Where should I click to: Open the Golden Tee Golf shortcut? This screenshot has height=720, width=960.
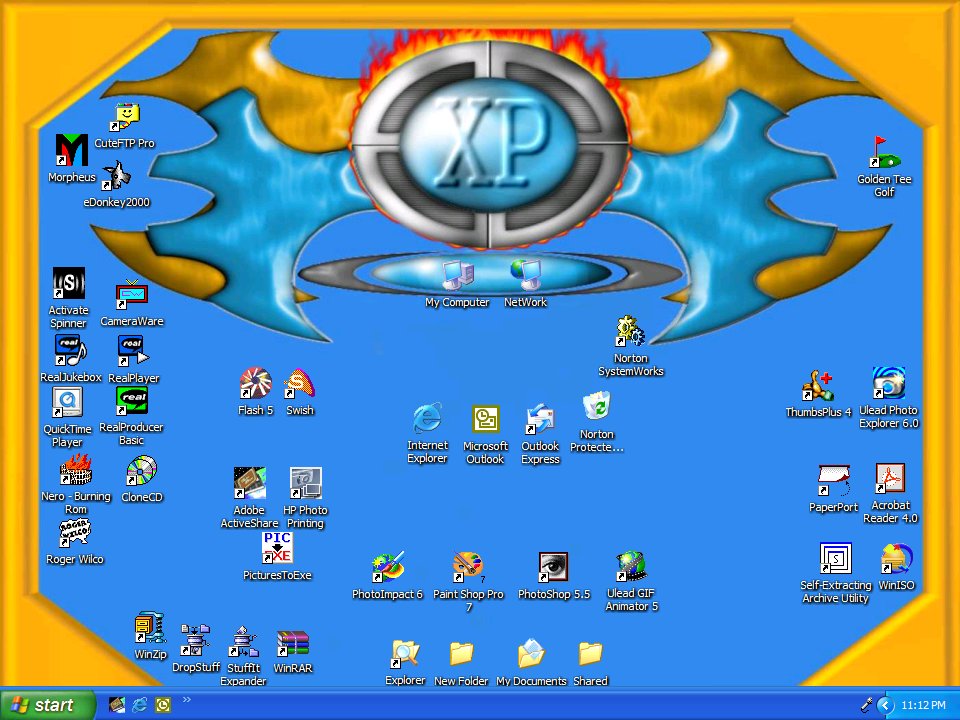coord(884,154)
